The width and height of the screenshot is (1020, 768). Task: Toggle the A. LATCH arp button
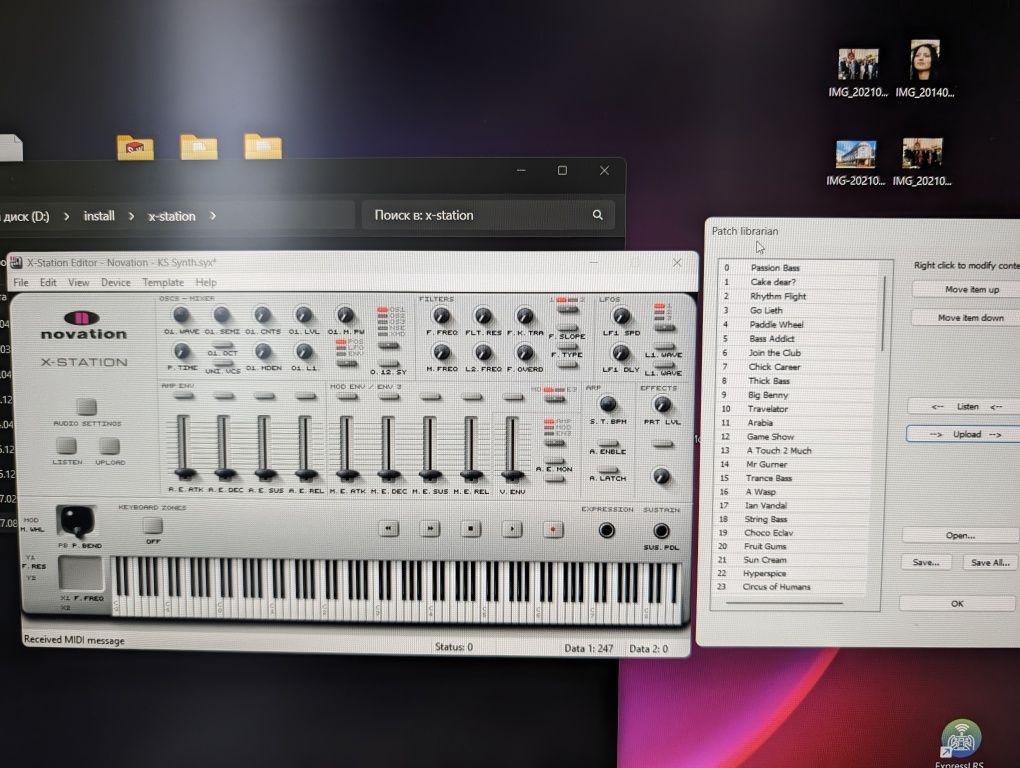point(608,470)
